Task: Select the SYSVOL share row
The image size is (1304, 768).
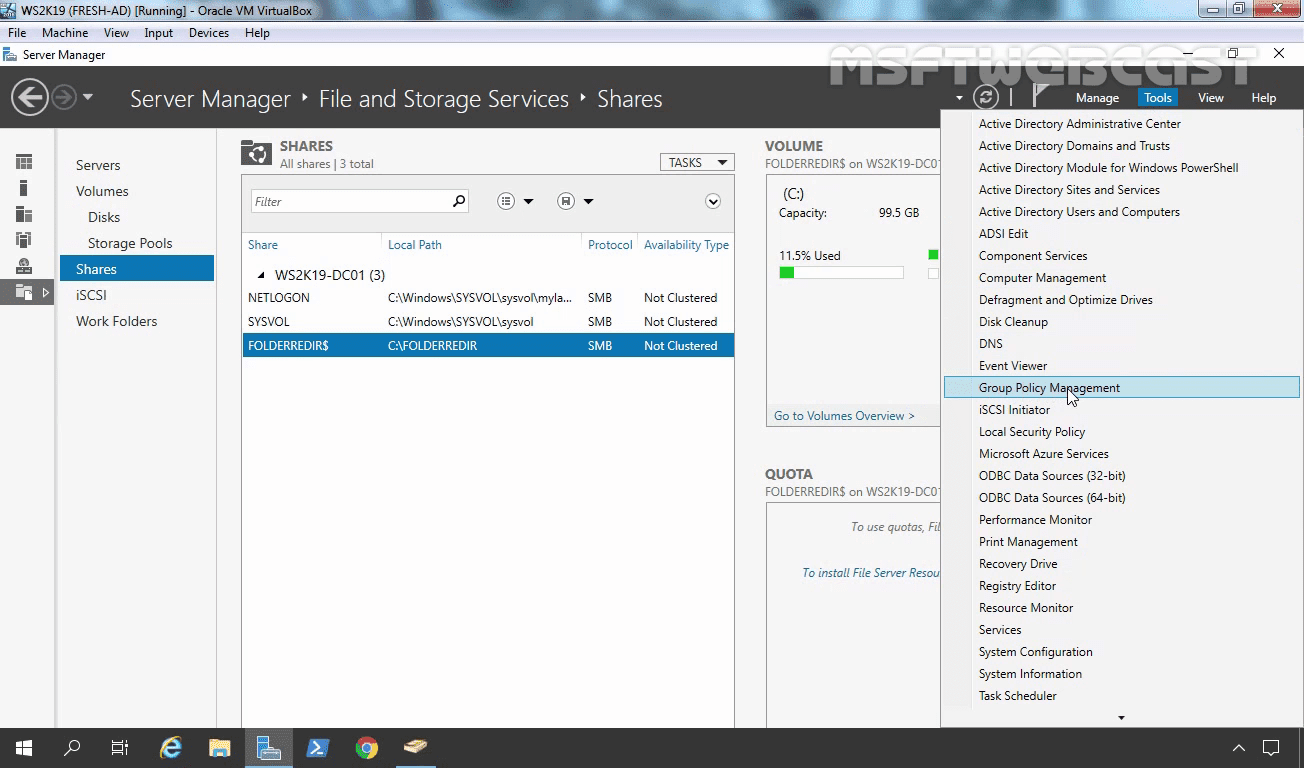Action: coord(488,322)
